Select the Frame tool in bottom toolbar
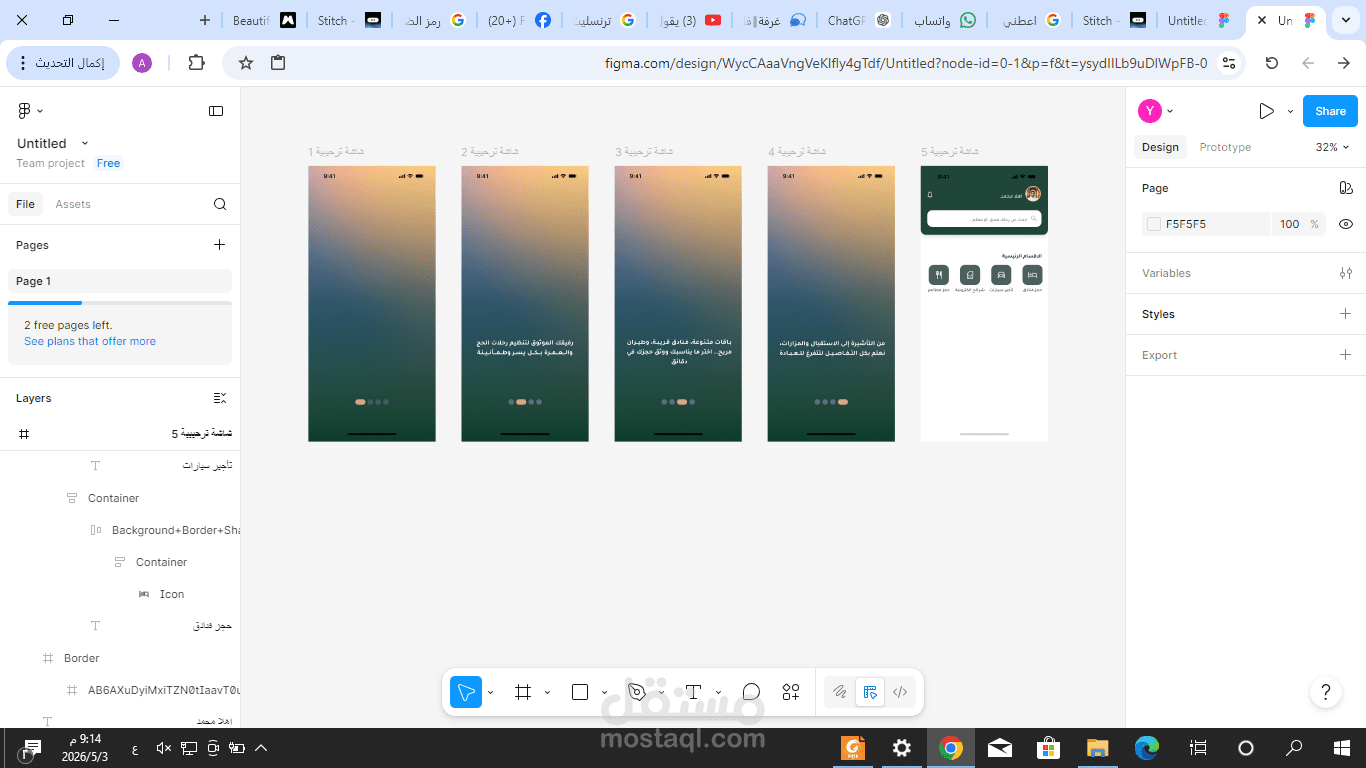 (x=523, y=692)
